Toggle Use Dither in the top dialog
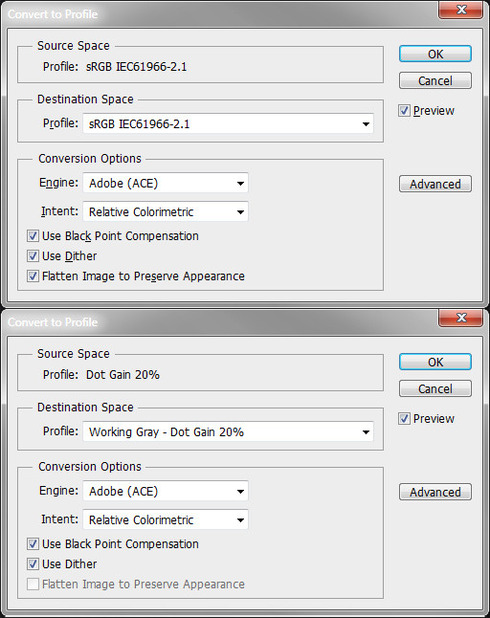The width and height of the screenshot is (490, 618). click(33, 256)
